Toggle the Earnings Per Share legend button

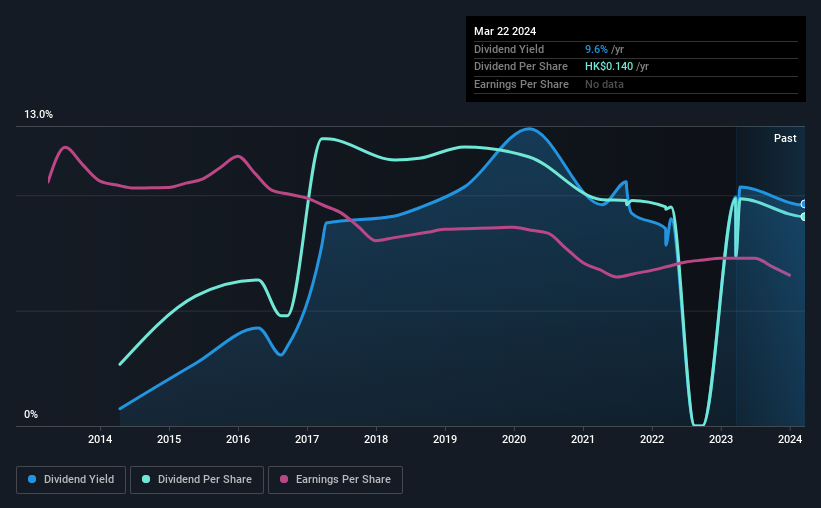(335, 480)
